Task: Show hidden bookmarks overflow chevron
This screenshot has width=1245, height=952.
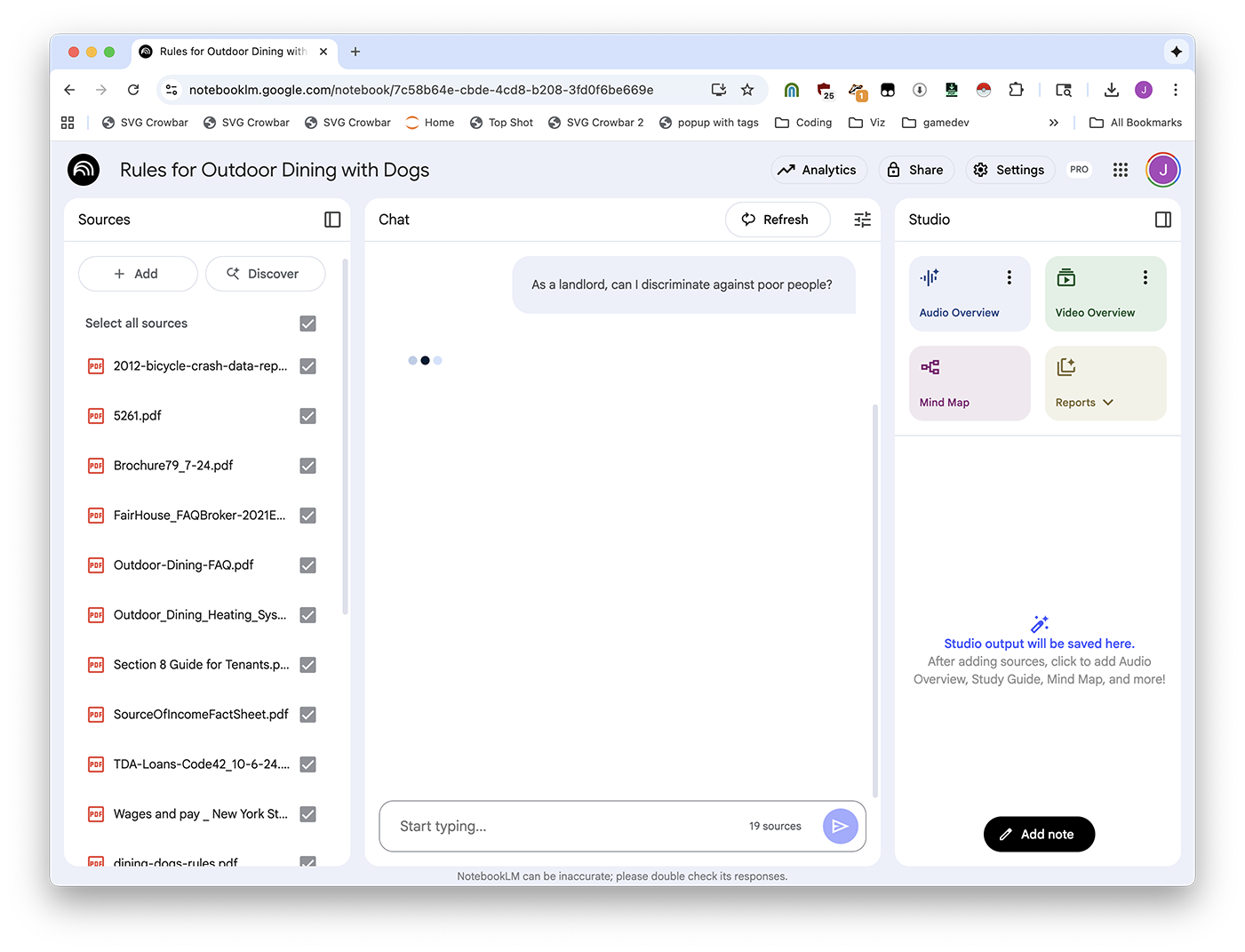Action: point(1053,123)
